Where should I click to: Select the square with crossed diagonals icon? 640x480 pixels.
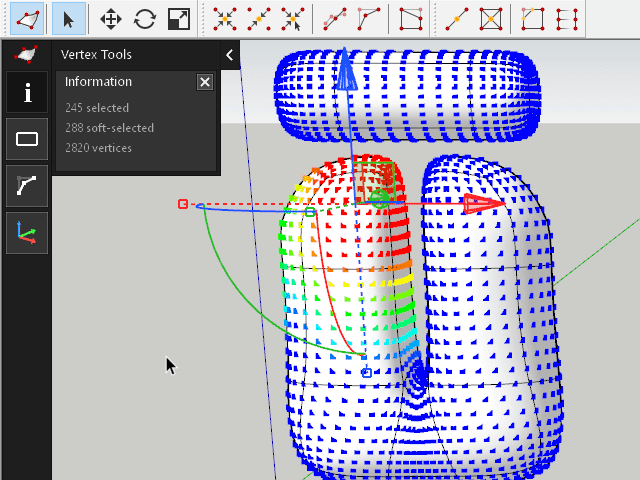click(490, 18)
